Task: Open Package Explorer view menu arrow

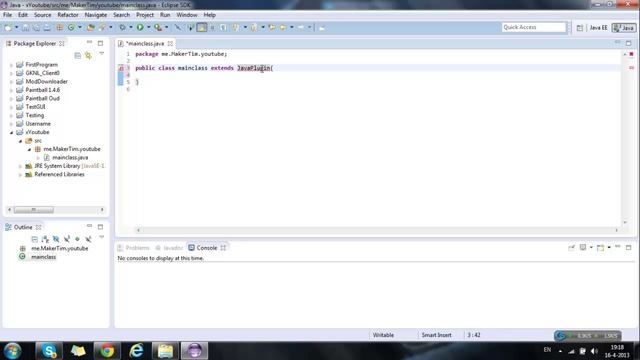Action: point(102,54)
